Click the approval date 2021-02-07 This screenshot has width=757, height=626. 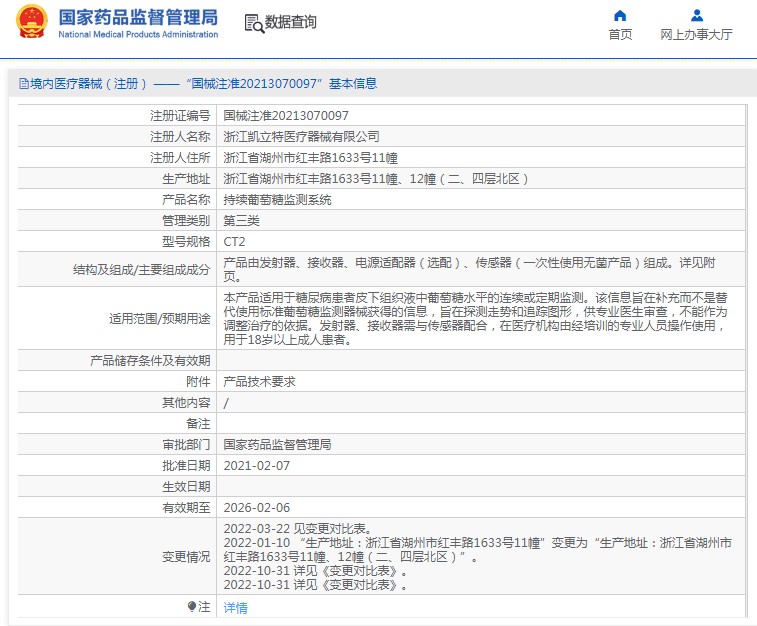coord(256,465)
